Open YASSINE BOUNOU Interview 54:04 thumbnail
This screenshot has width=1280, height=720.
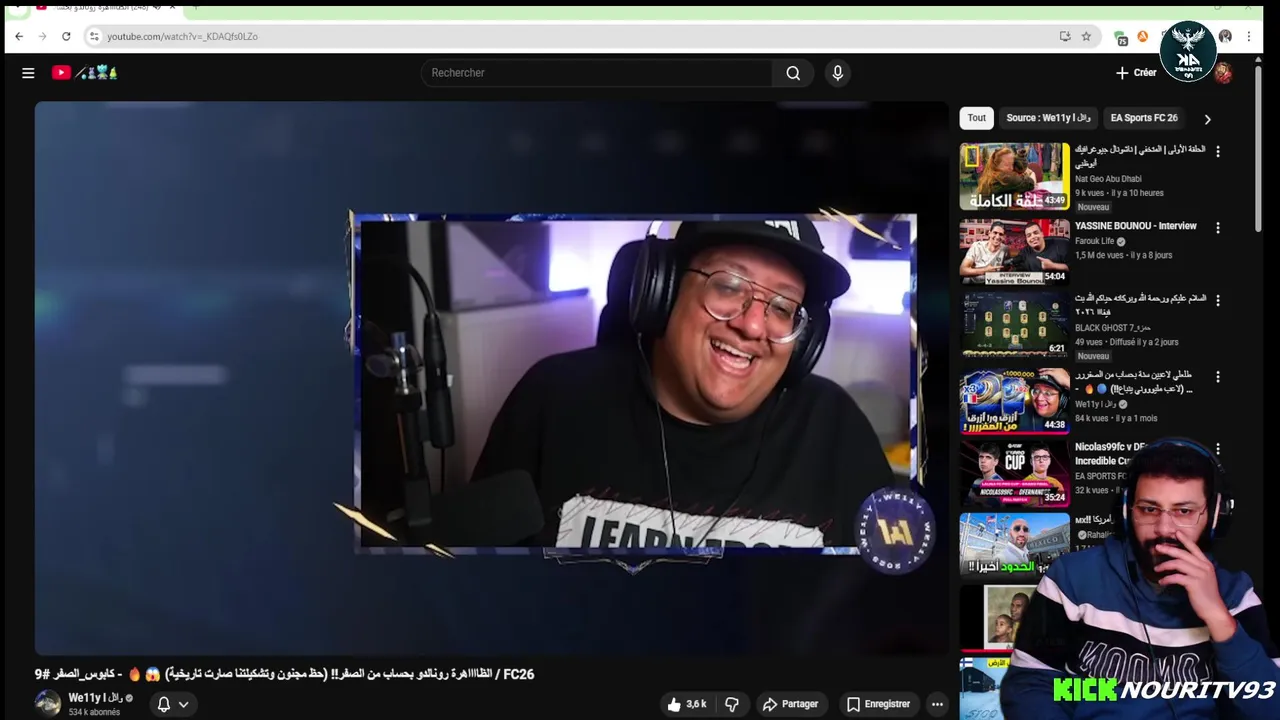pyautogui.click(x=1015, y=252)
